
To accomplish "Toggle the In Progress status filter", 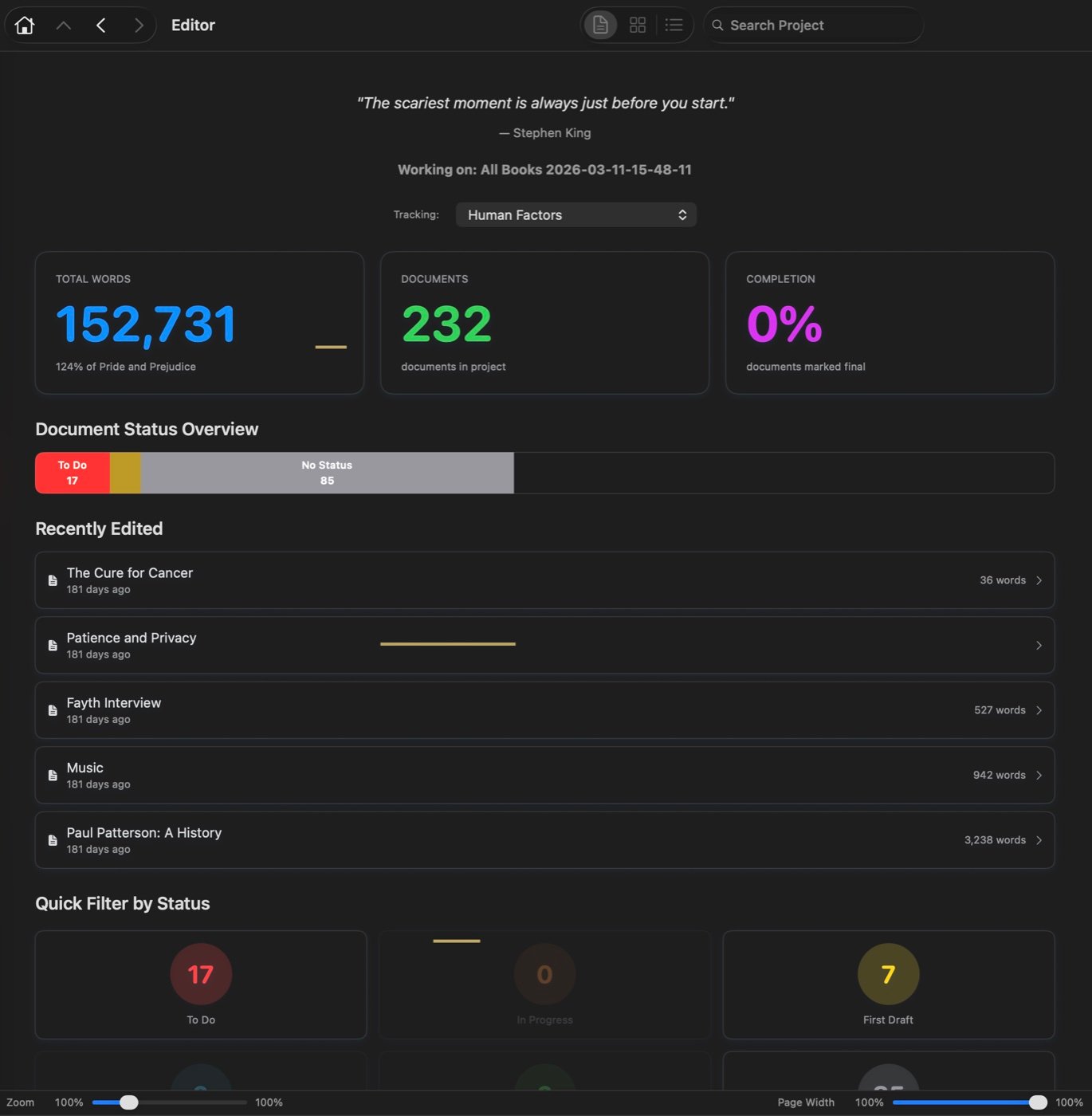I will [x=544, y=984].
